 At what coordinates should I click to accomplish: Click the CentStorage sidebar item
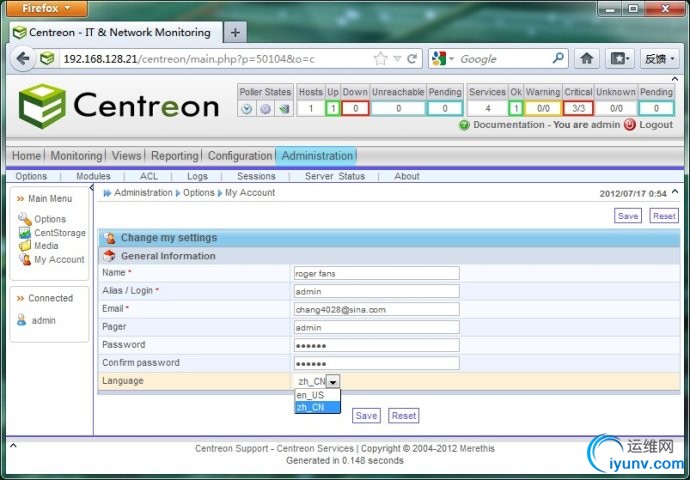tap(60, 233)
